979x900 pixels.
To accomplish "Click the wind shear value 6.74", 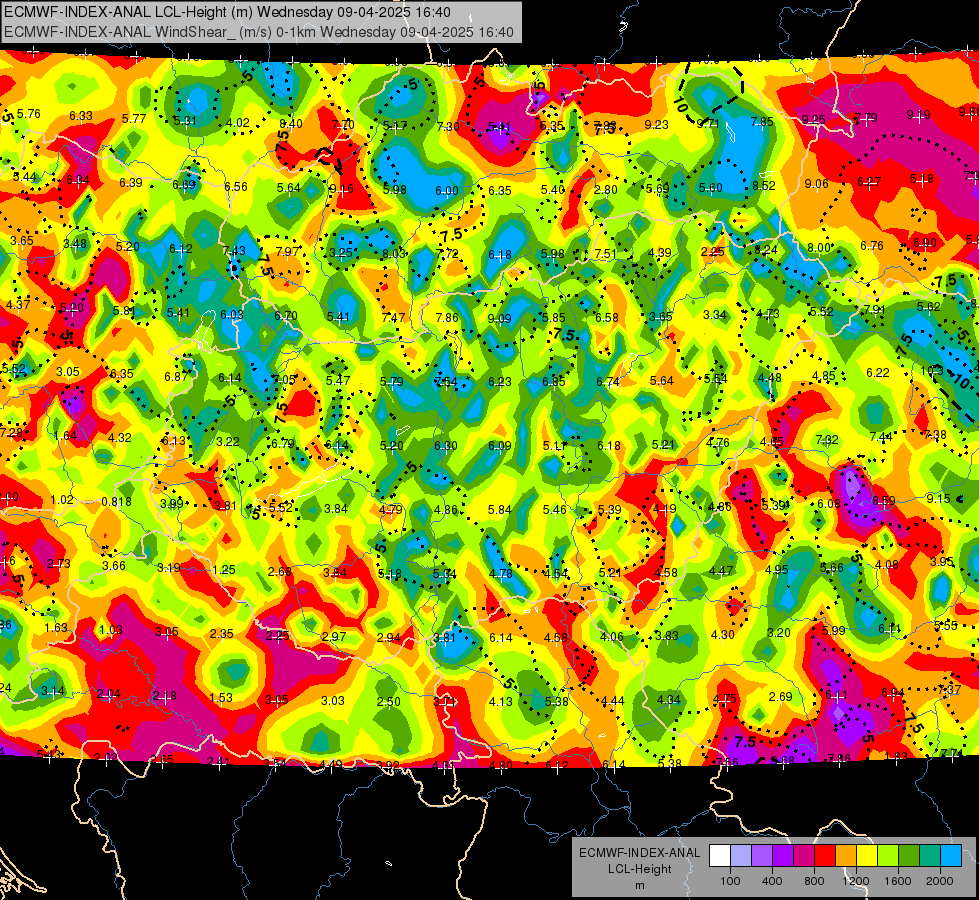I will tap(608, 381).
